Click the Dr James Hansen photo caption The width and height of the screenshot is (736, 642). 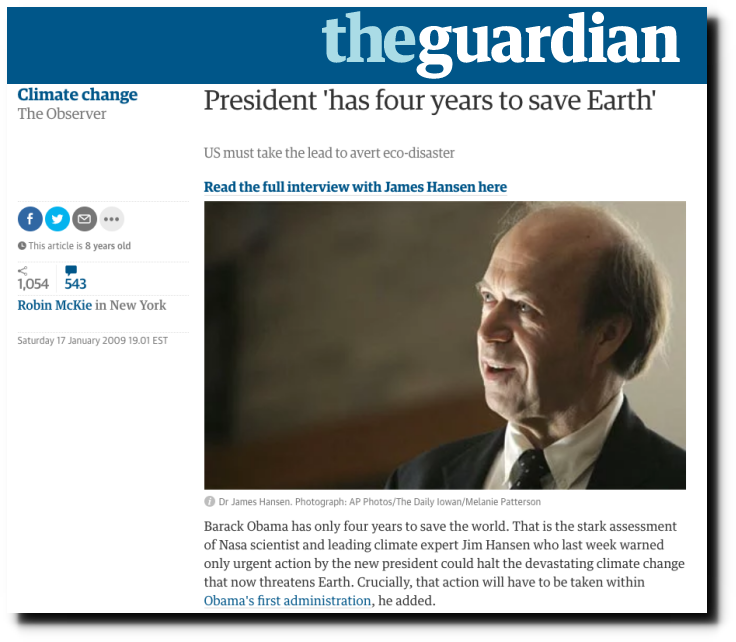(x=380, y=502)
